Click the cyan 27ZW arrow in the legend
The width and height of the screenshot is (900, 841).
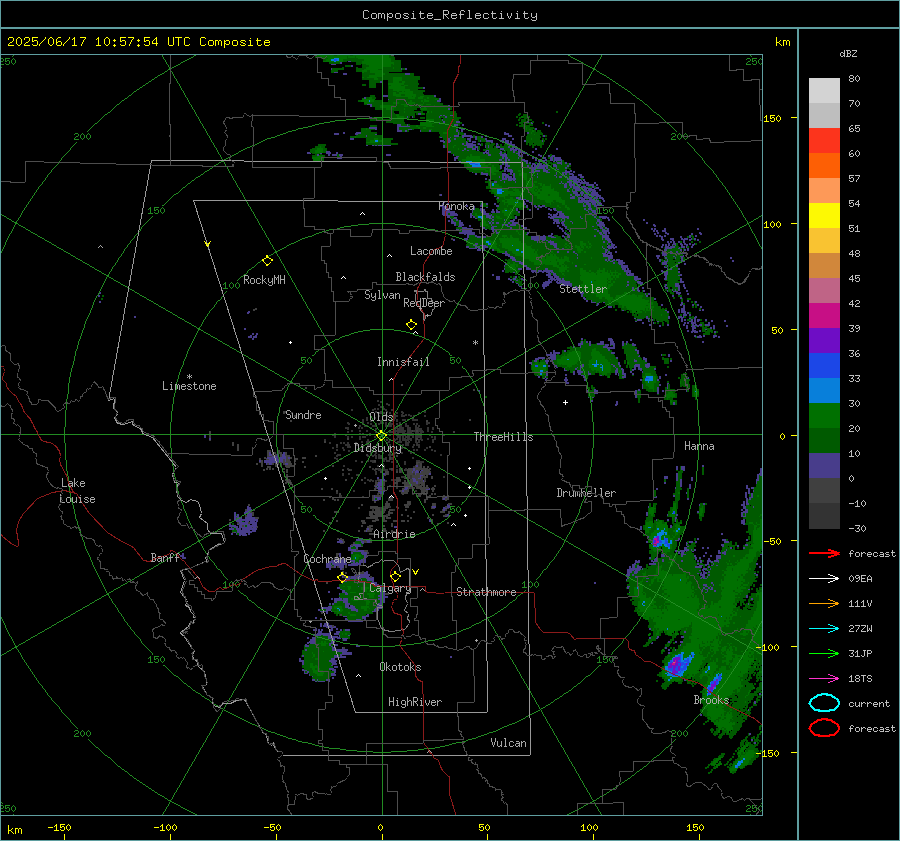click(x=824, y=629)
